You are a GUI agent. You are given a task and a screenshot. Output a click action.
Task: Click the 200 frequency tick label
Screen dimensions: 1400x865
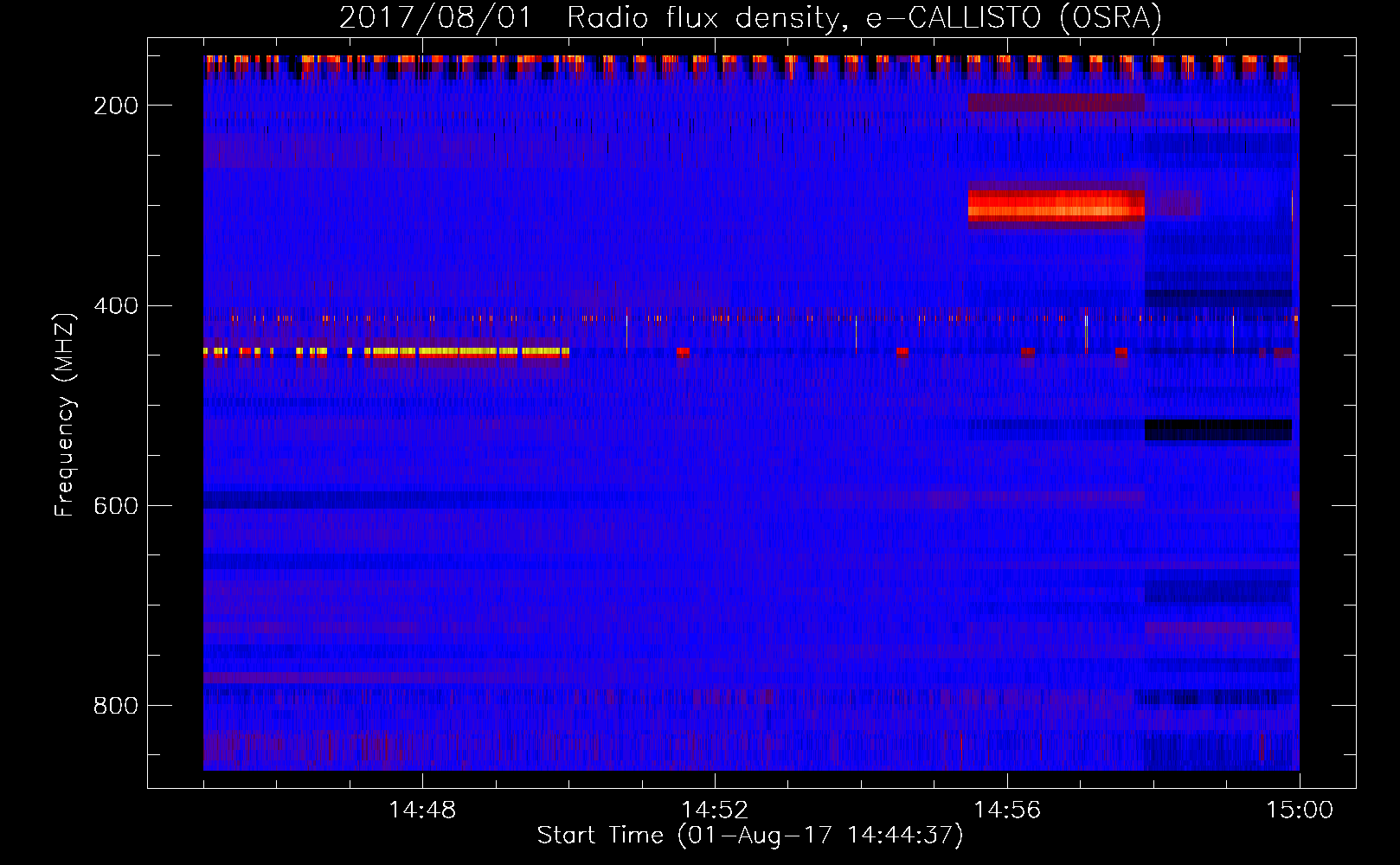(x=116, y=106)
